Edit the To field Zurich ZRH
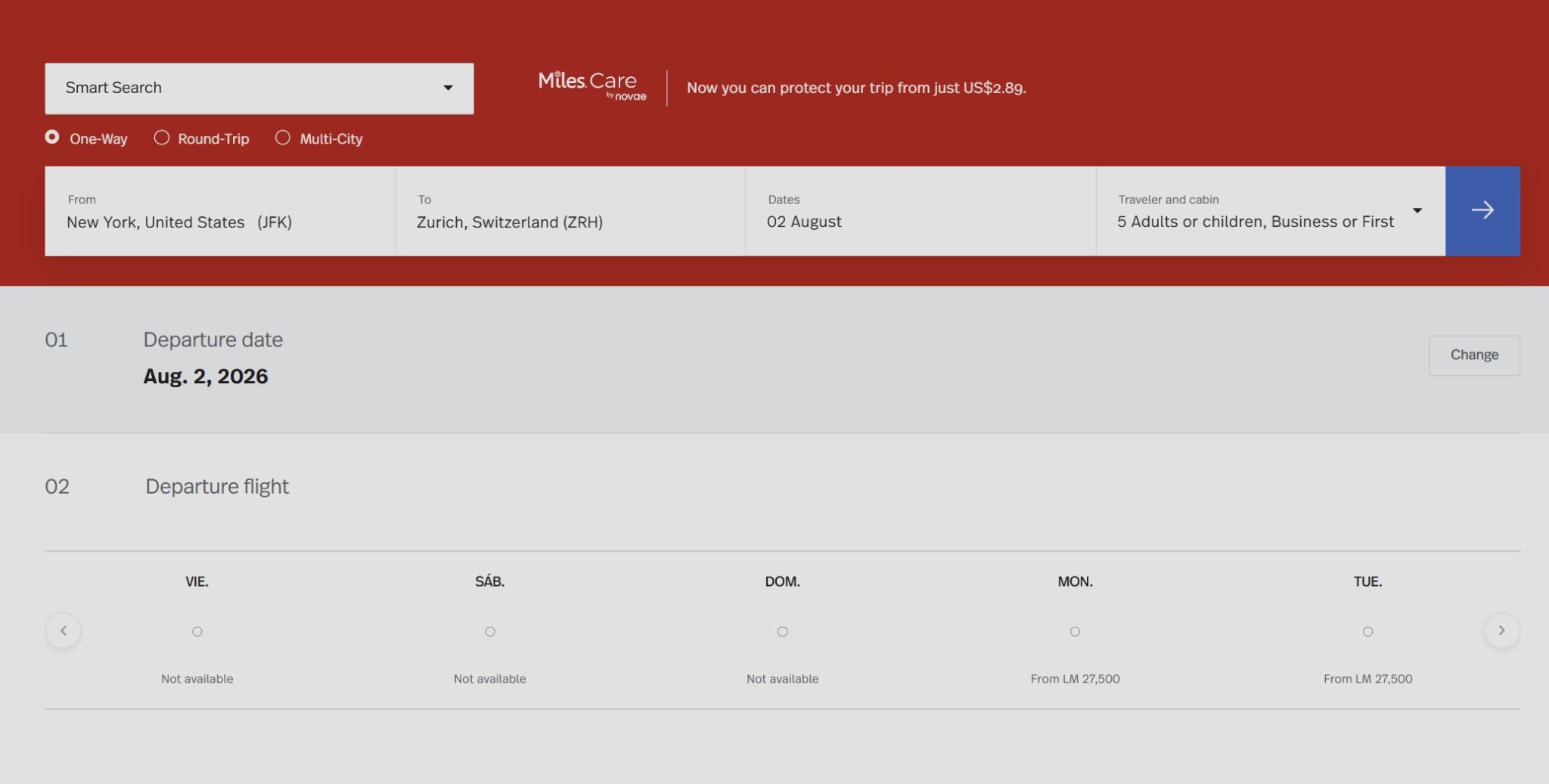 (570, 211)
